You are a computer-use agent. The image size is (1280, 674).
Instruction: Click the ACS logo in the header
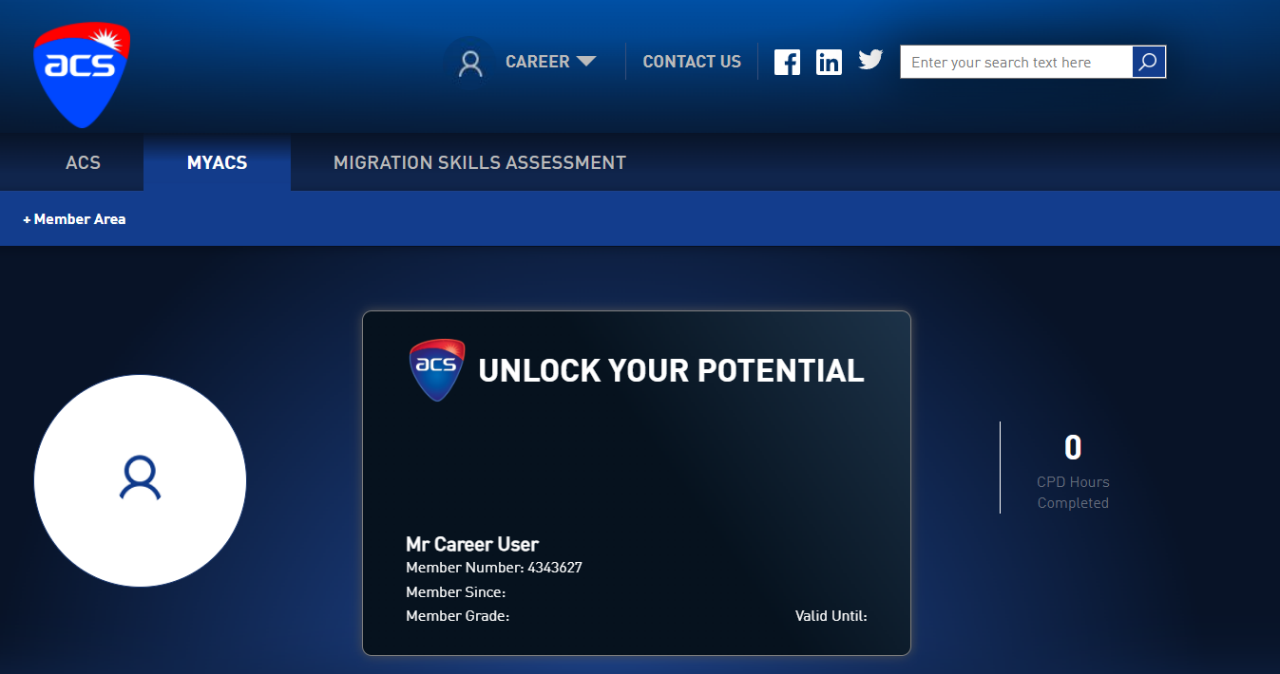pyautogui.click(x=81, y=75)
